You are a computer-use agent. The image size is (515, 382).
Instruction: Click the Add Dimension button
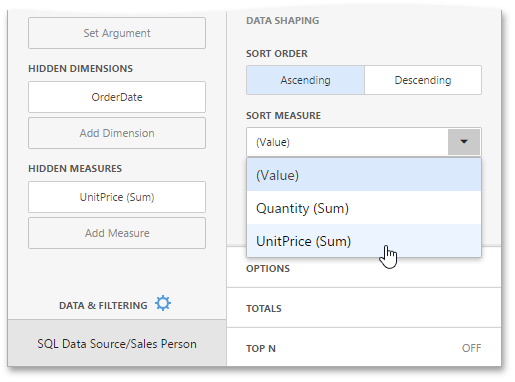pos(117,133)
